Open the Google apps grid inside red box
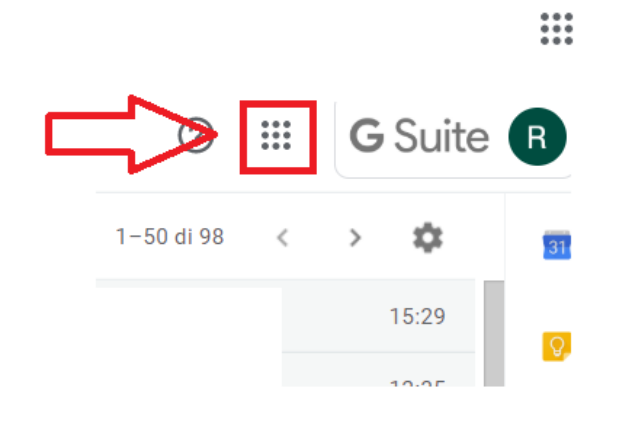Viewport: 635px width, 427px height. point(276,135)
